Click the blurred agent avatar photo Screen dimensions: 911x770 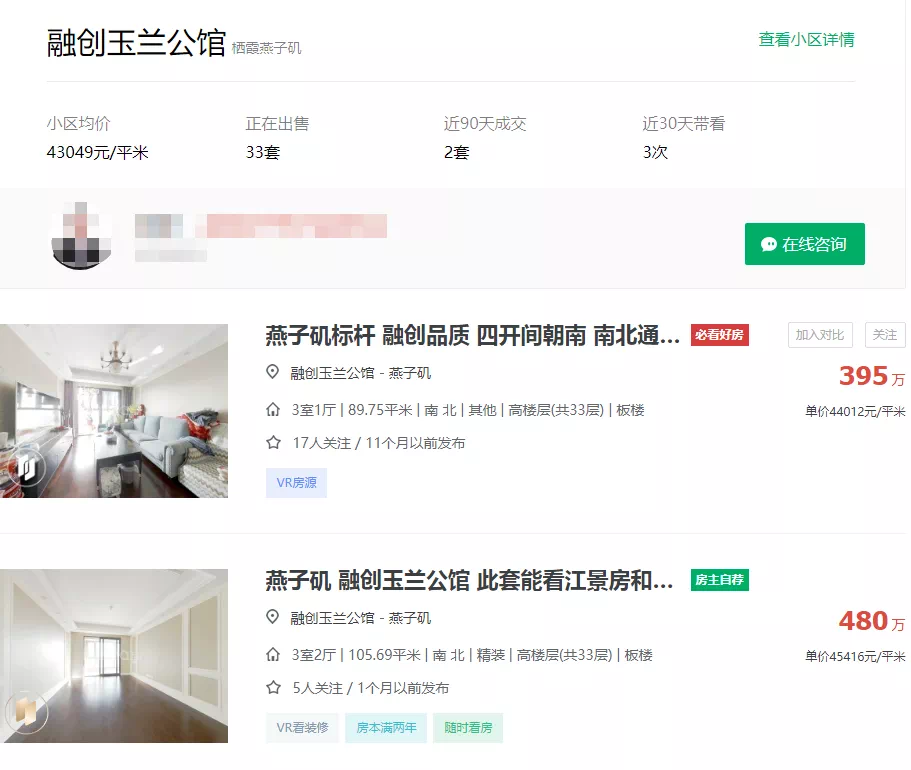pyautogui.click(x=81, y=236)
